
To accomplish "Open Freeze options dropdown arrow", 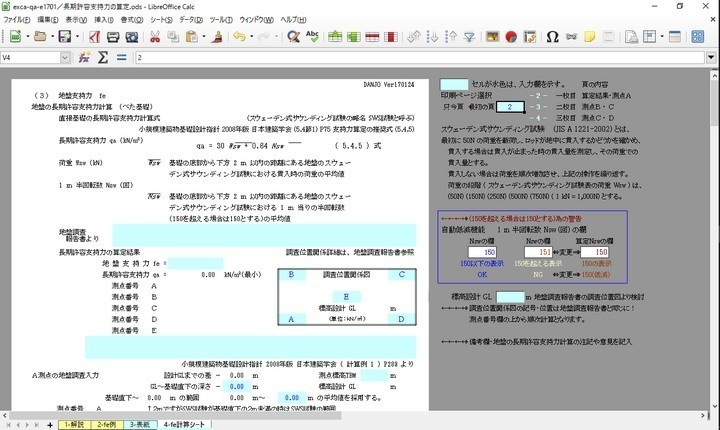I will (662, 37).
